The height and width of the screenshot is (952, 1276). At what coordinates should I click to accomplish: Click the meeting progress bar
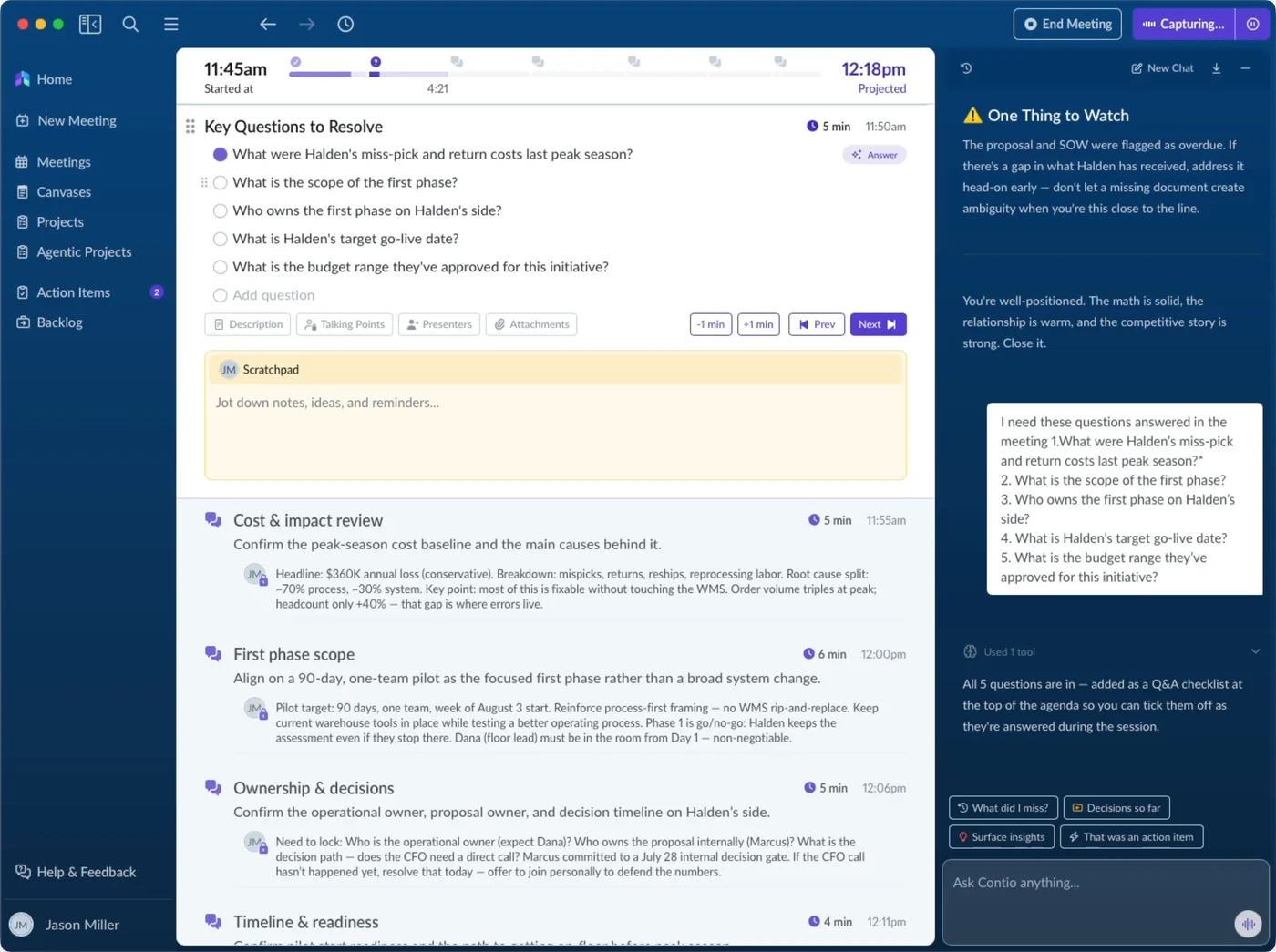554,74
